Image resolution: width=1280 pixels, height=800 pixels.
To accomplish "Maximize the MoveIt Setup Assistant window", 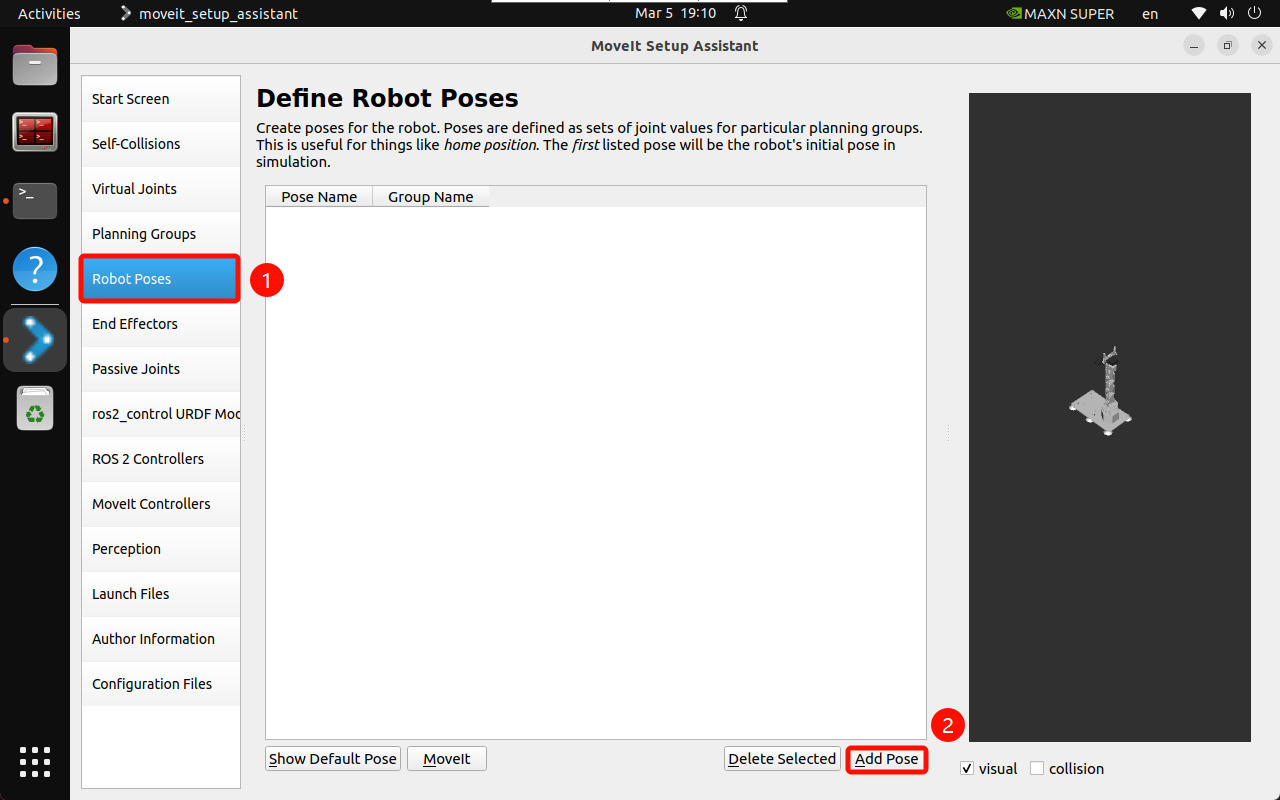I will 1227,46.
